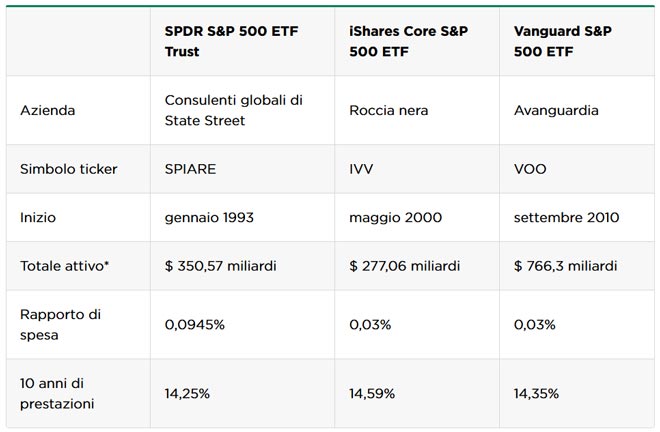Click the 14,59% performance value
The image size is (660, 432).
[373, 393]
